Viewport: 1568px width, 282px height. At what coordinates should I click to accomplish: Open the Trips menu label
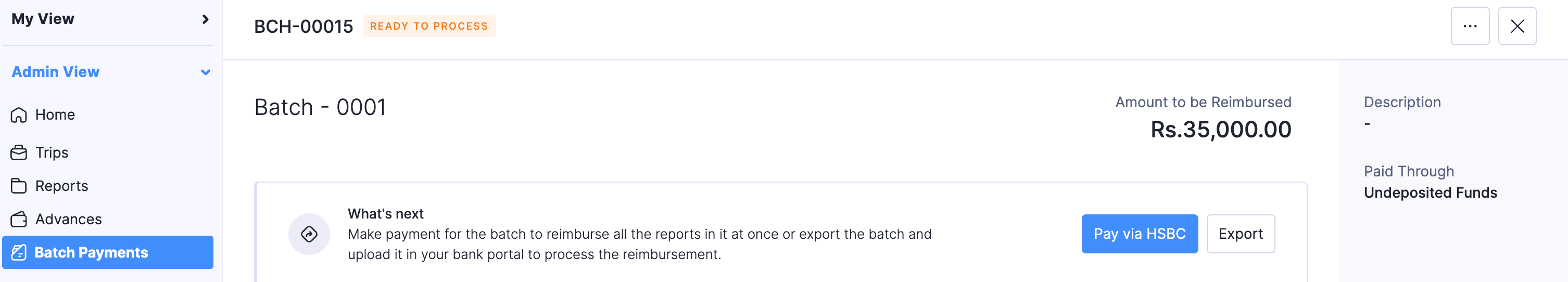(x=52, y=152)
